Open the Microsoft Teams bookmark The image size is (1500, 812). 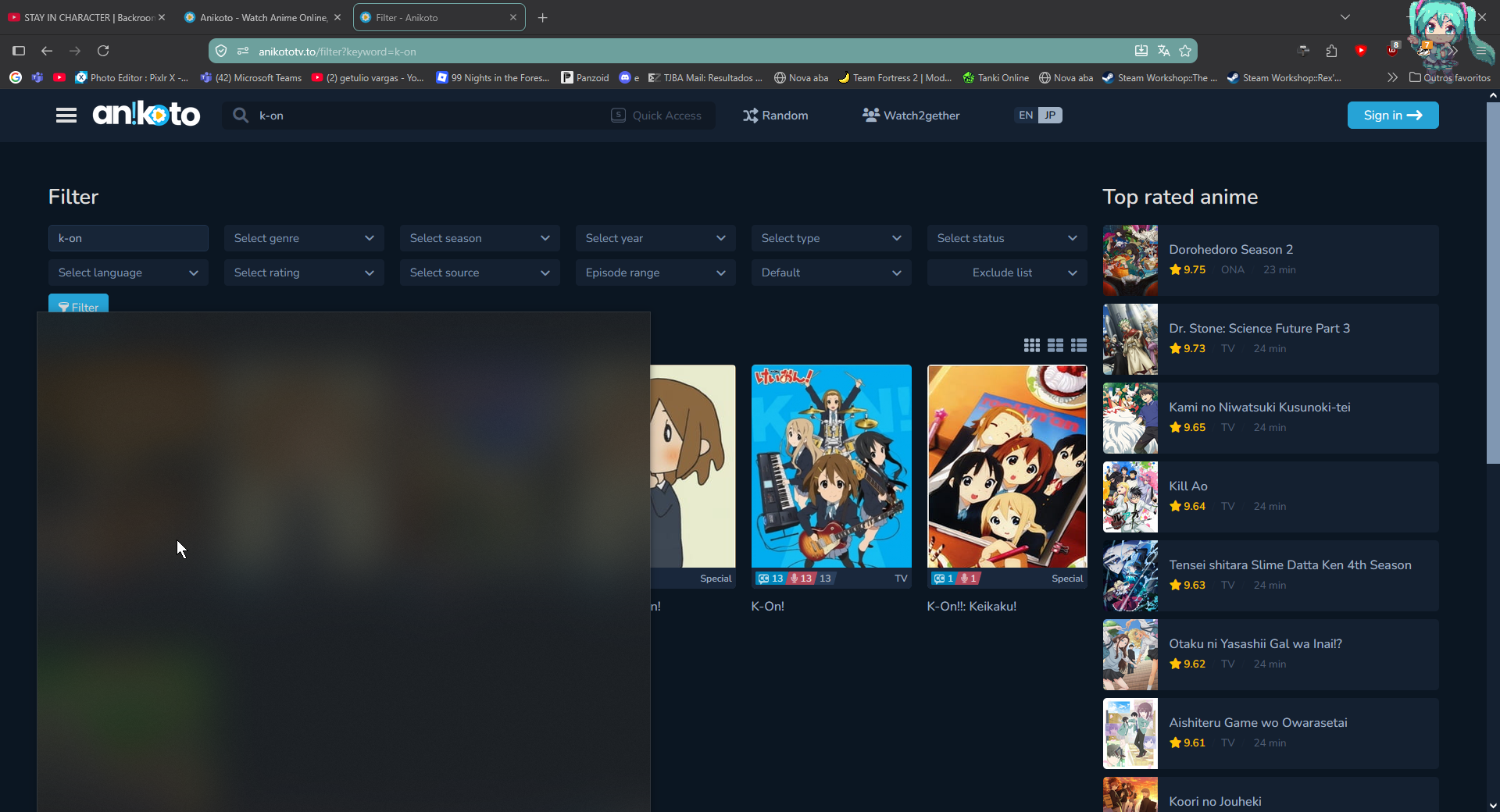coord(251,77)
